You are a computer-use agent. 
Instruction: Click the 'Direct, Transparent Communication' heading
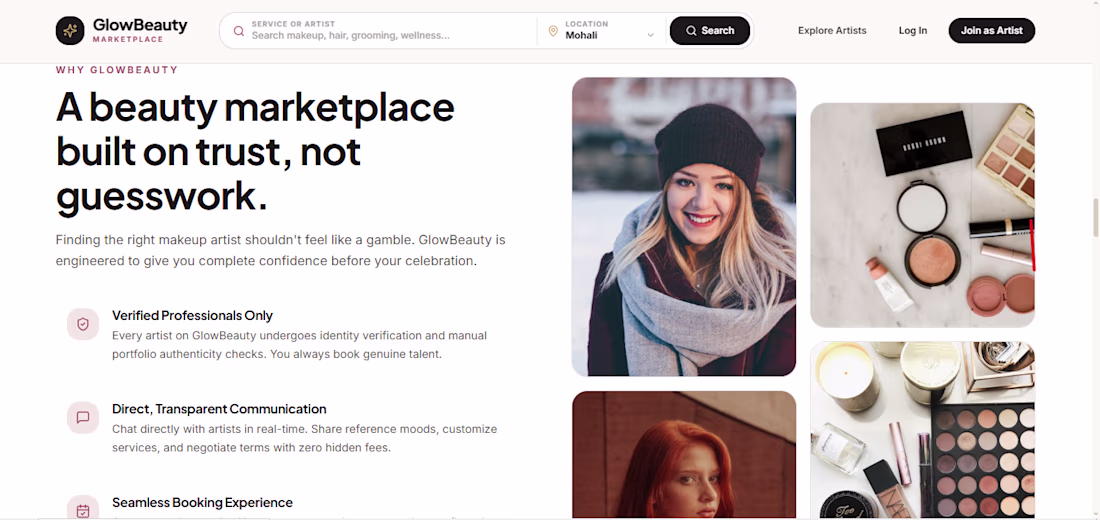(219, 409)
